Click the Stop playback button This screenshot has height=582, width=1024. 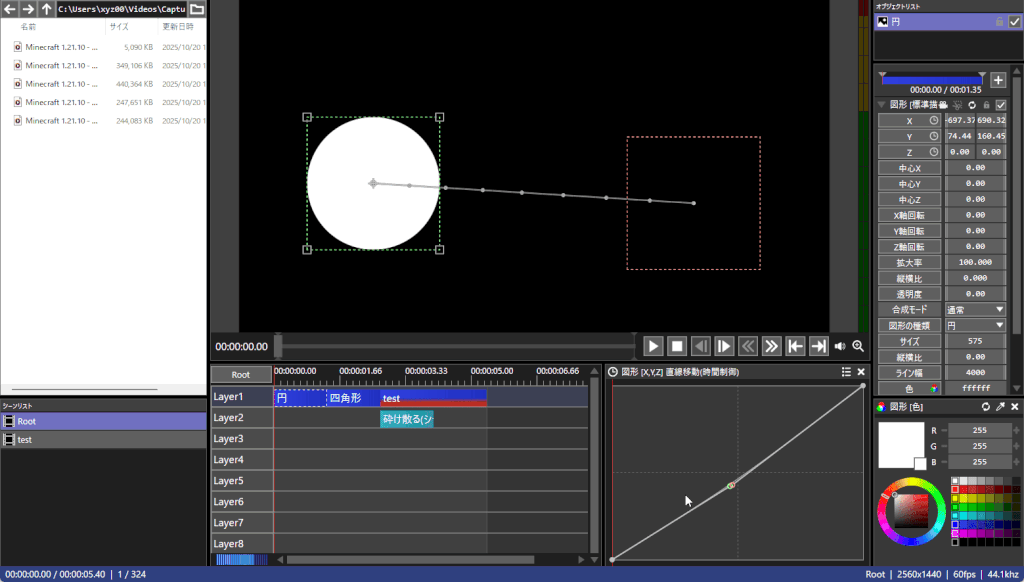[x=677, y=346]
